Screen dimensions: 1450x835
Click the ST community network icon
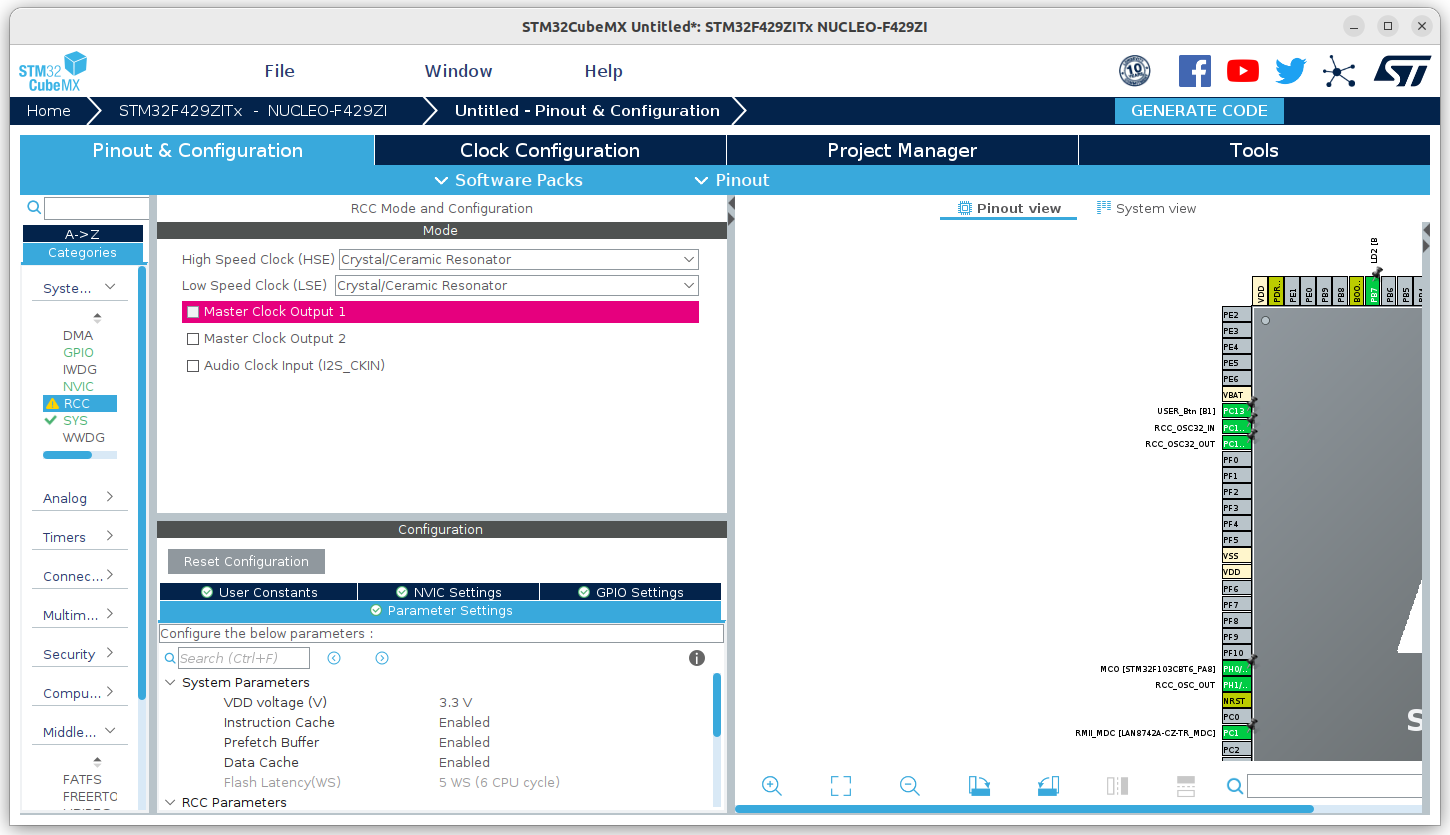(x=1339, y=71)
